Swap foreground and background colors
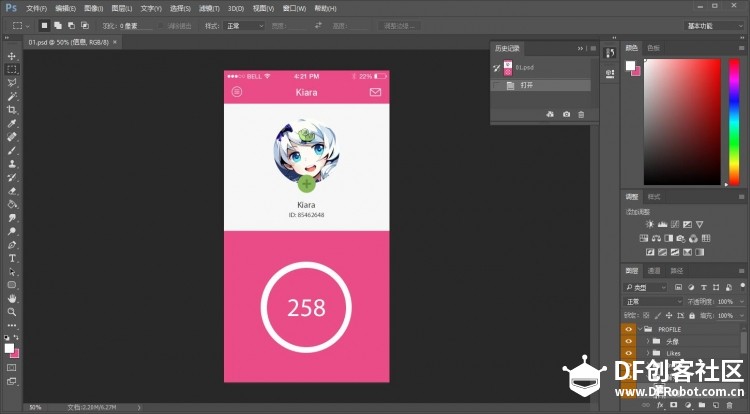Viewport: 750px width, 414px height. (x=16, y=337)
